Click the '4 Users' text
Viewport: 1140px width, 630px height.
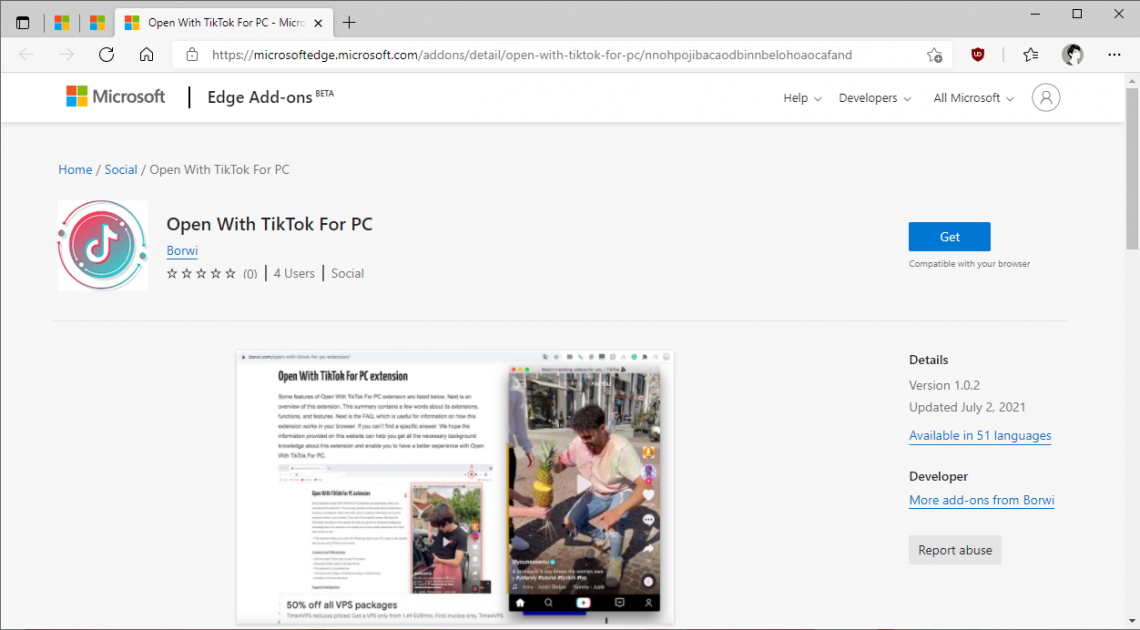[x=294, y=273]
